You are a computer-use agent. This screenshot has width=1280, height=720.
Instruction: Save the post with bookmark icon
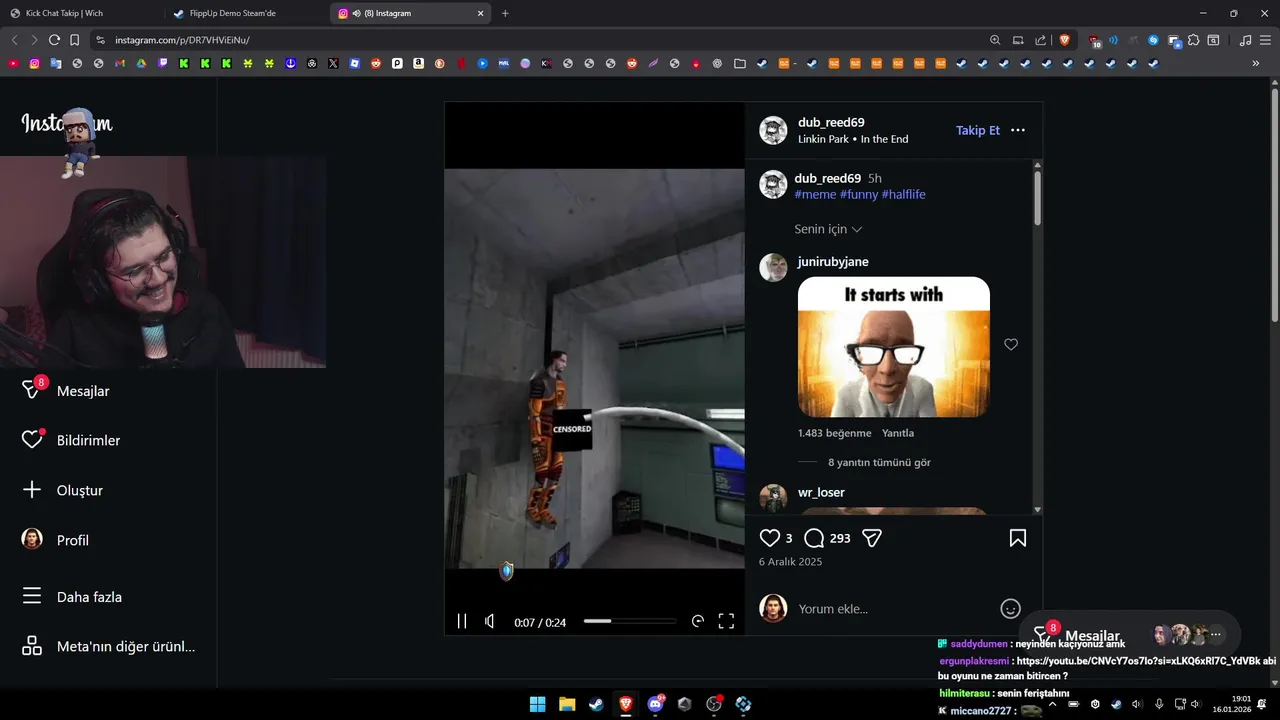(1018, 538)
